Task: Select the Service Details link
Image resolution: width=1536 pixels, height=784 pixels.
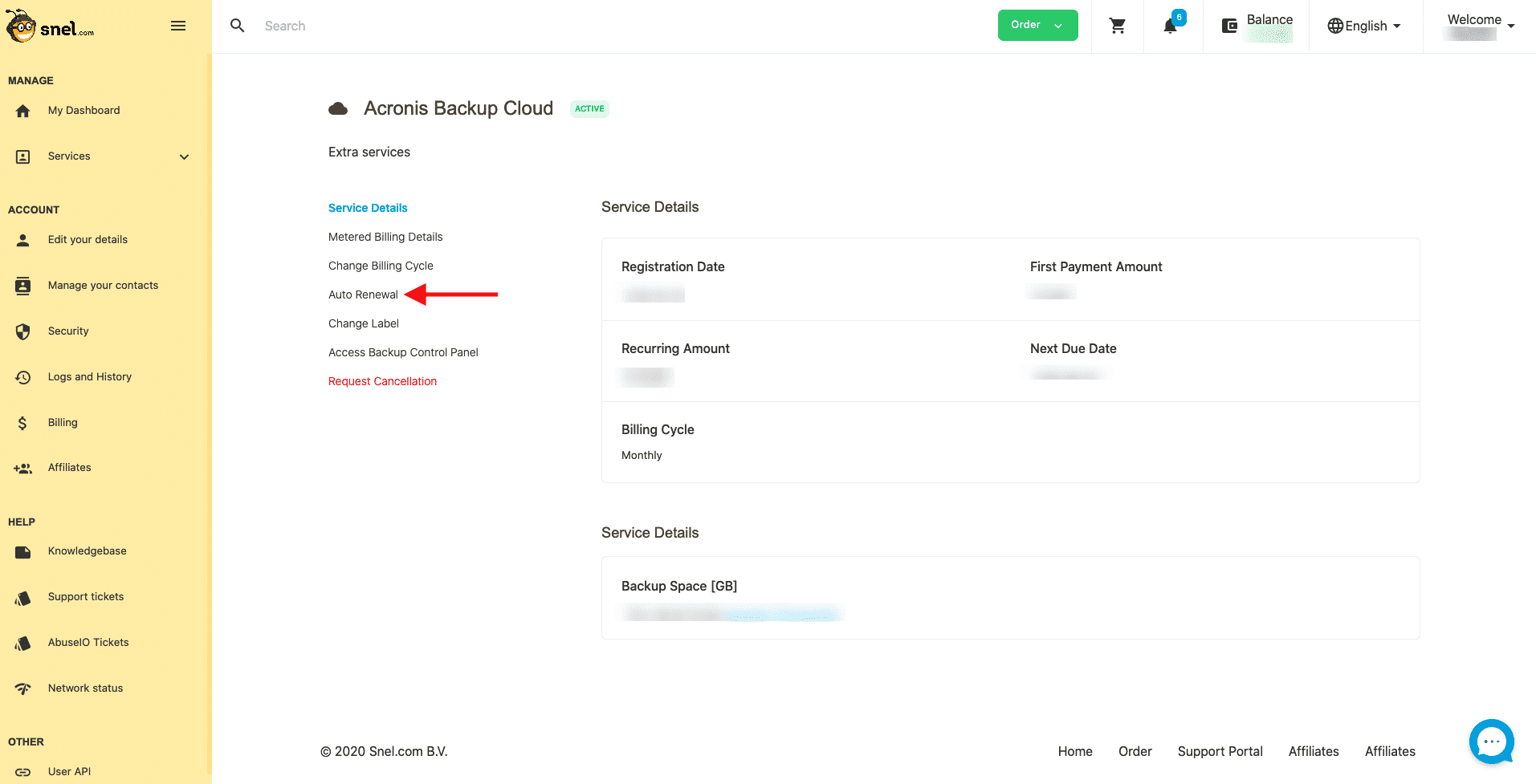Action: pyautogui.click(x=368, y=208)
